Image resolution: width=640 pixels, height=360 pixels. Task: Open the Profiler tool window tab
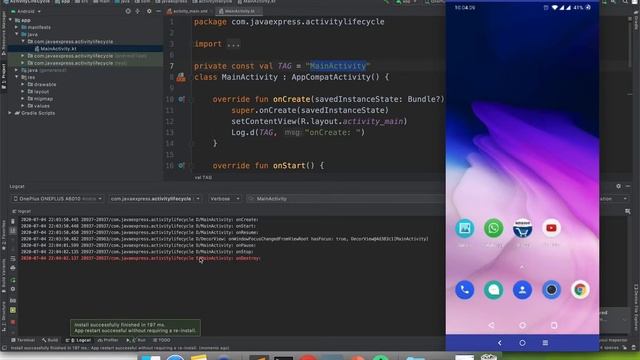point(108,340)
